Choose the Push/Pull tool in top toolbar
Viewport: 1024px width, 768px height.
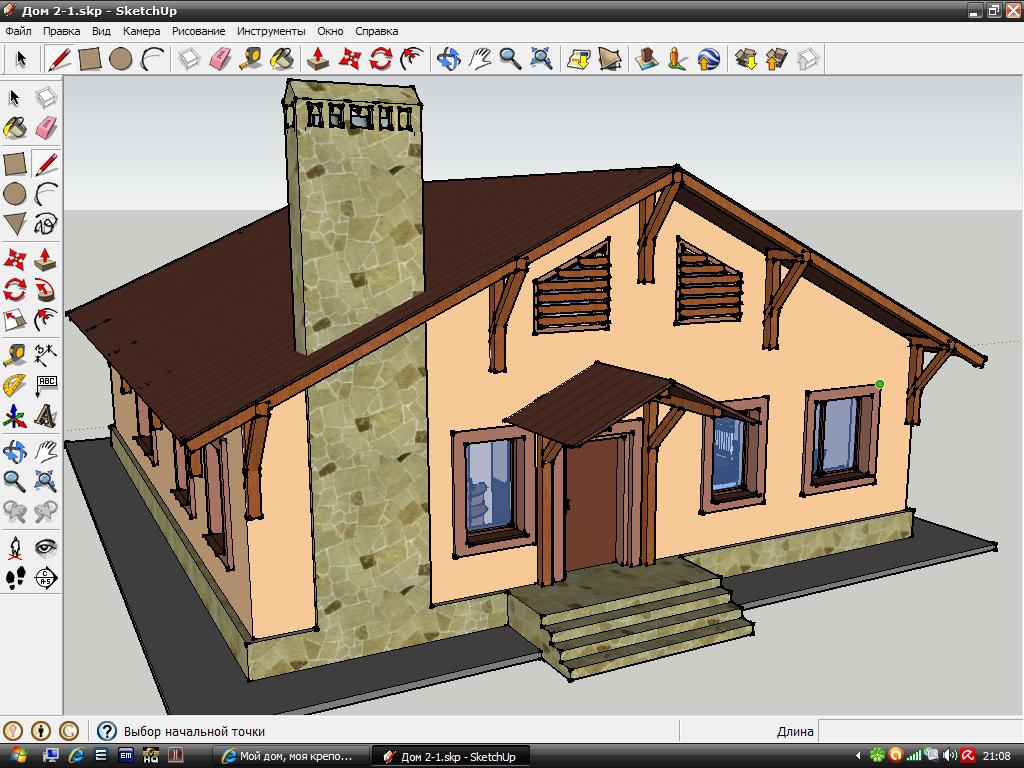point(318,59)
